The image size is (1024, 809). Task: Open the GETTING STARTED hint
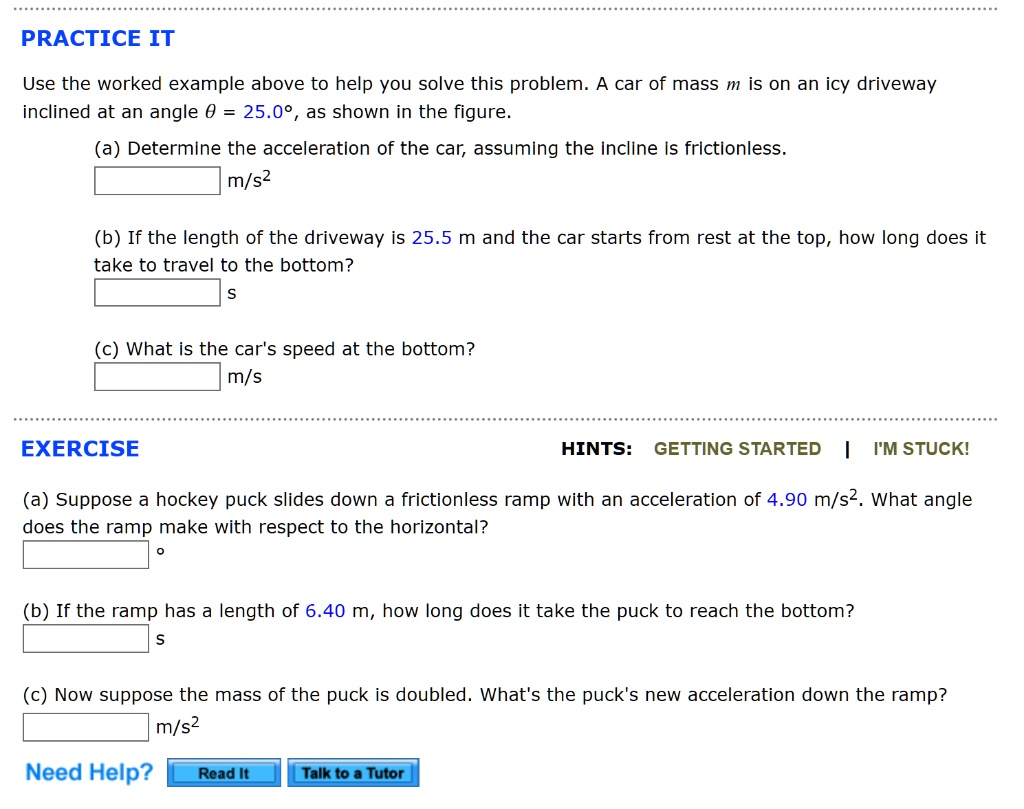737,449
